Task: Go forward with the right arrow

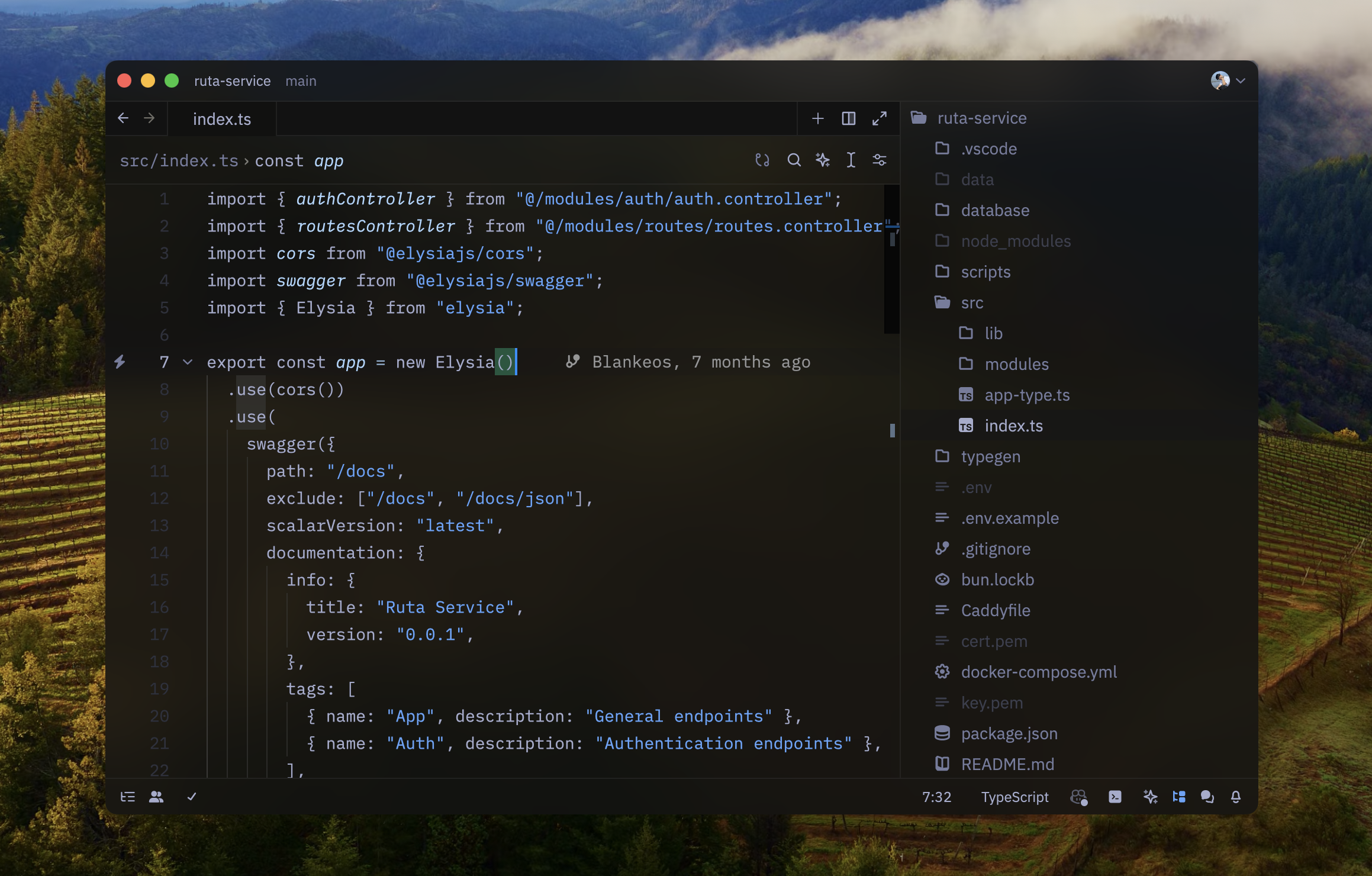Action: click(149, 118)
